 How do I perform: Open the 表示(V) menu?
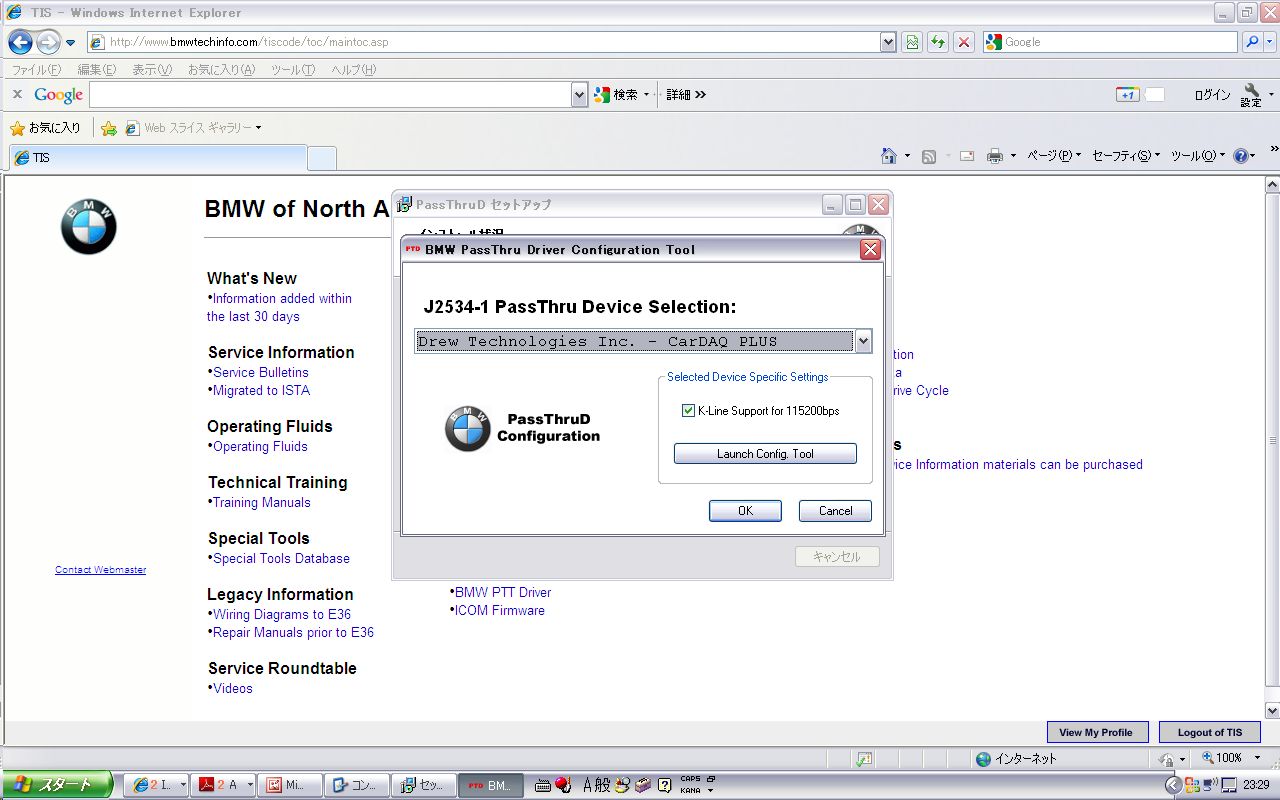click(x=152, y=70)
